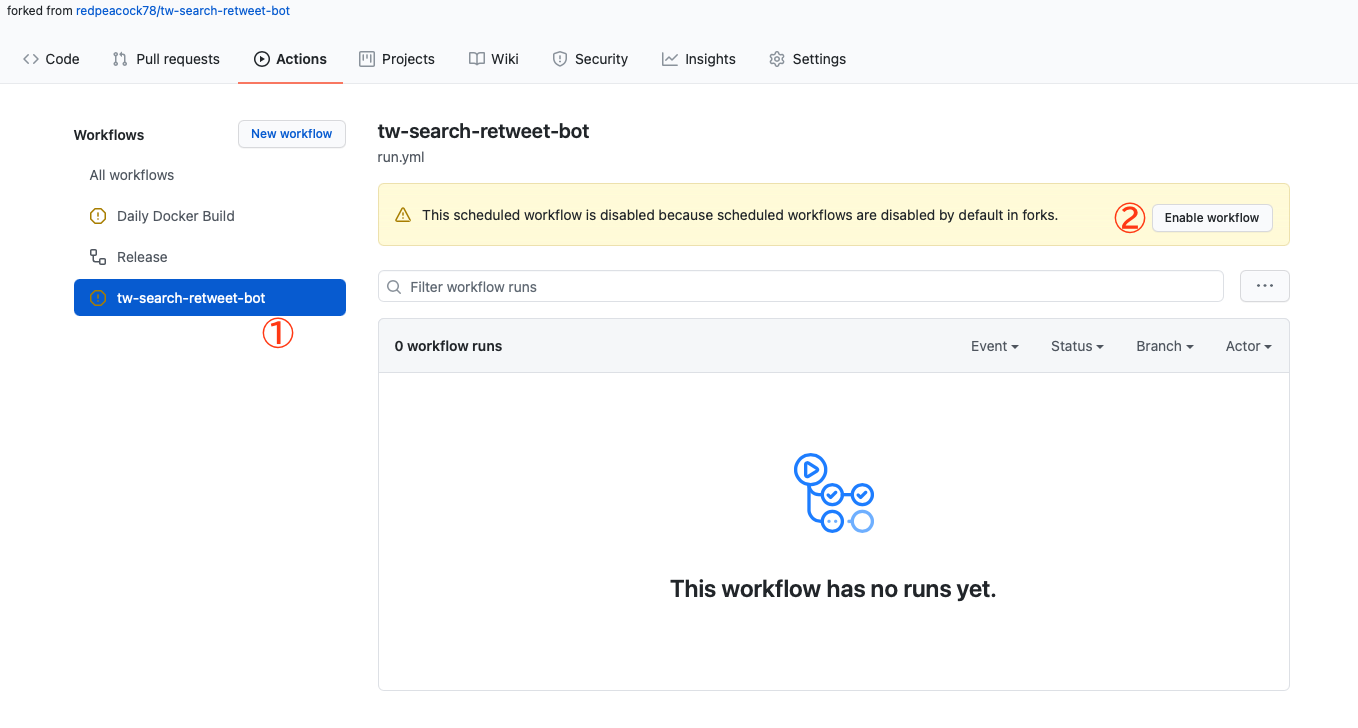The image size is (1358, 728).
Task: View the Insights tab
Action: [699, 59]
